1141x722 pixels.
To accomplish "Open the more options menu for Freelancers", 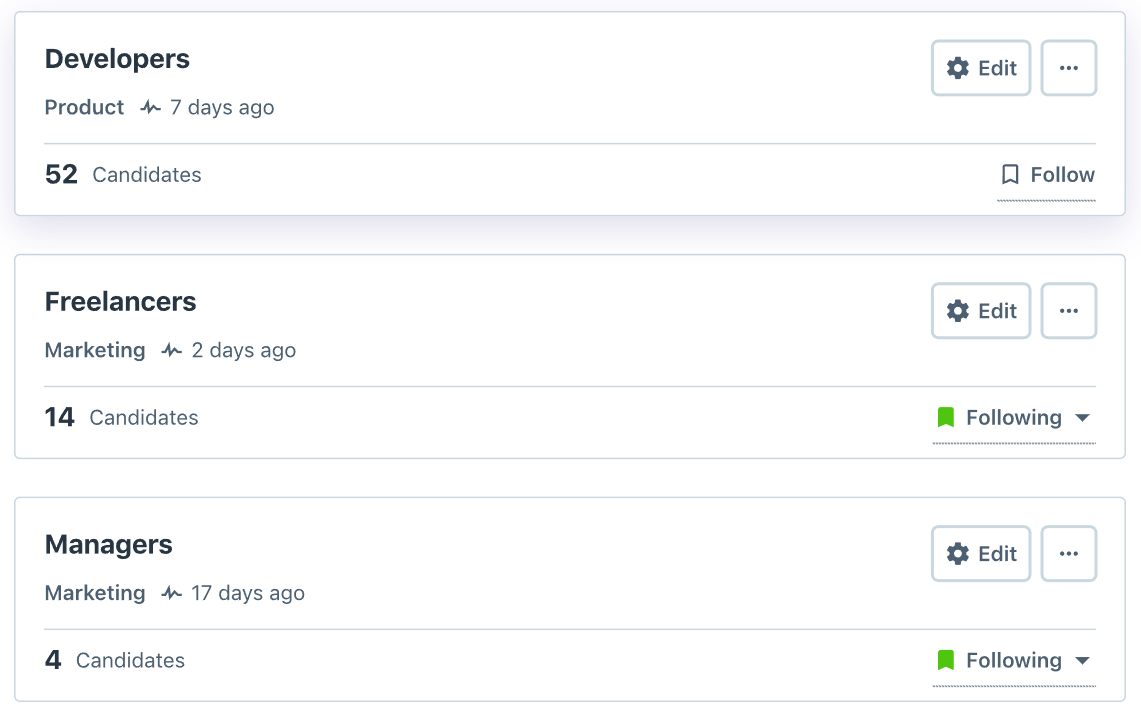I will (1068, 311).
